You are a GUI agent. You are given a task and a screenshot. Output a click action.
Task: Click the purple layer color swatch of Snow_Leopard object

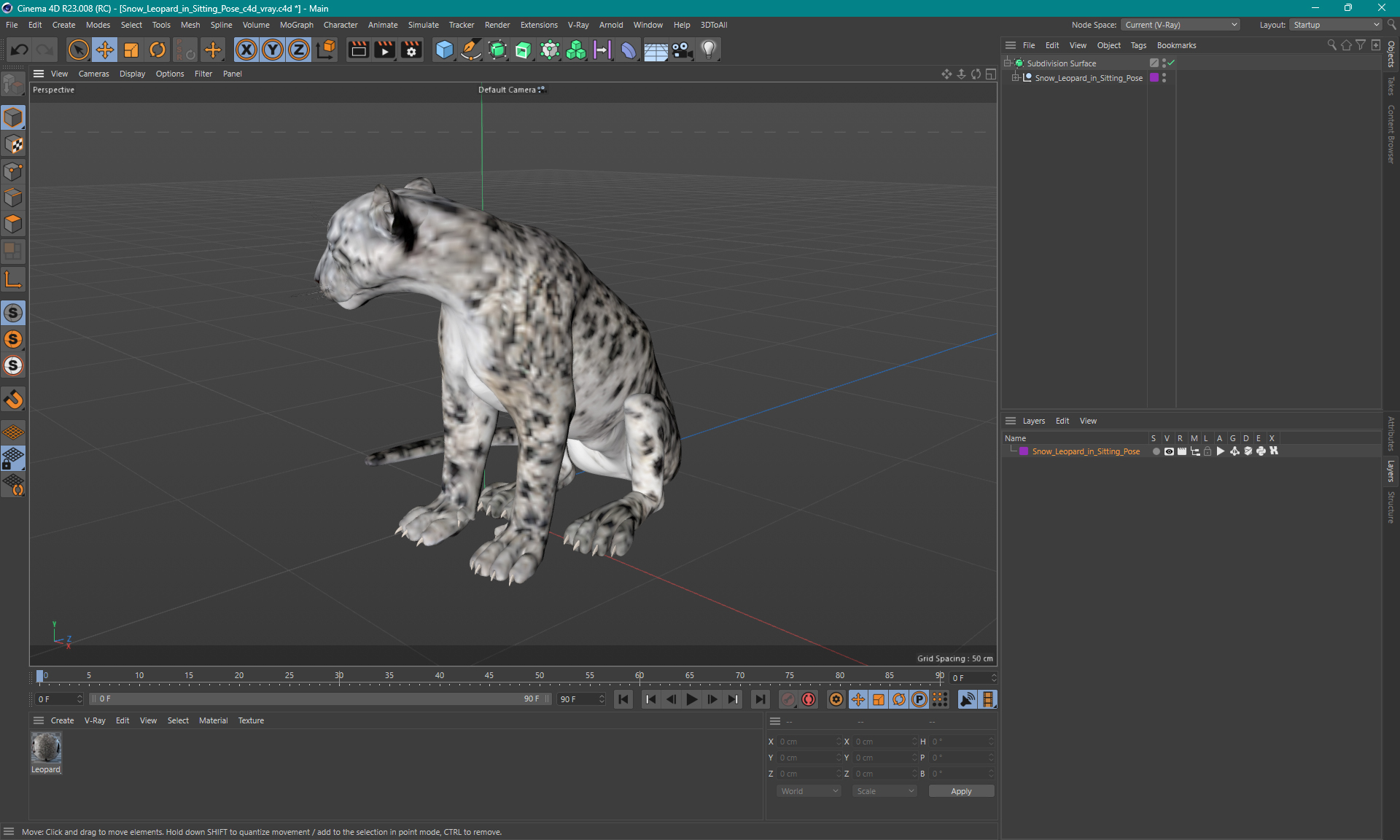1154,77
